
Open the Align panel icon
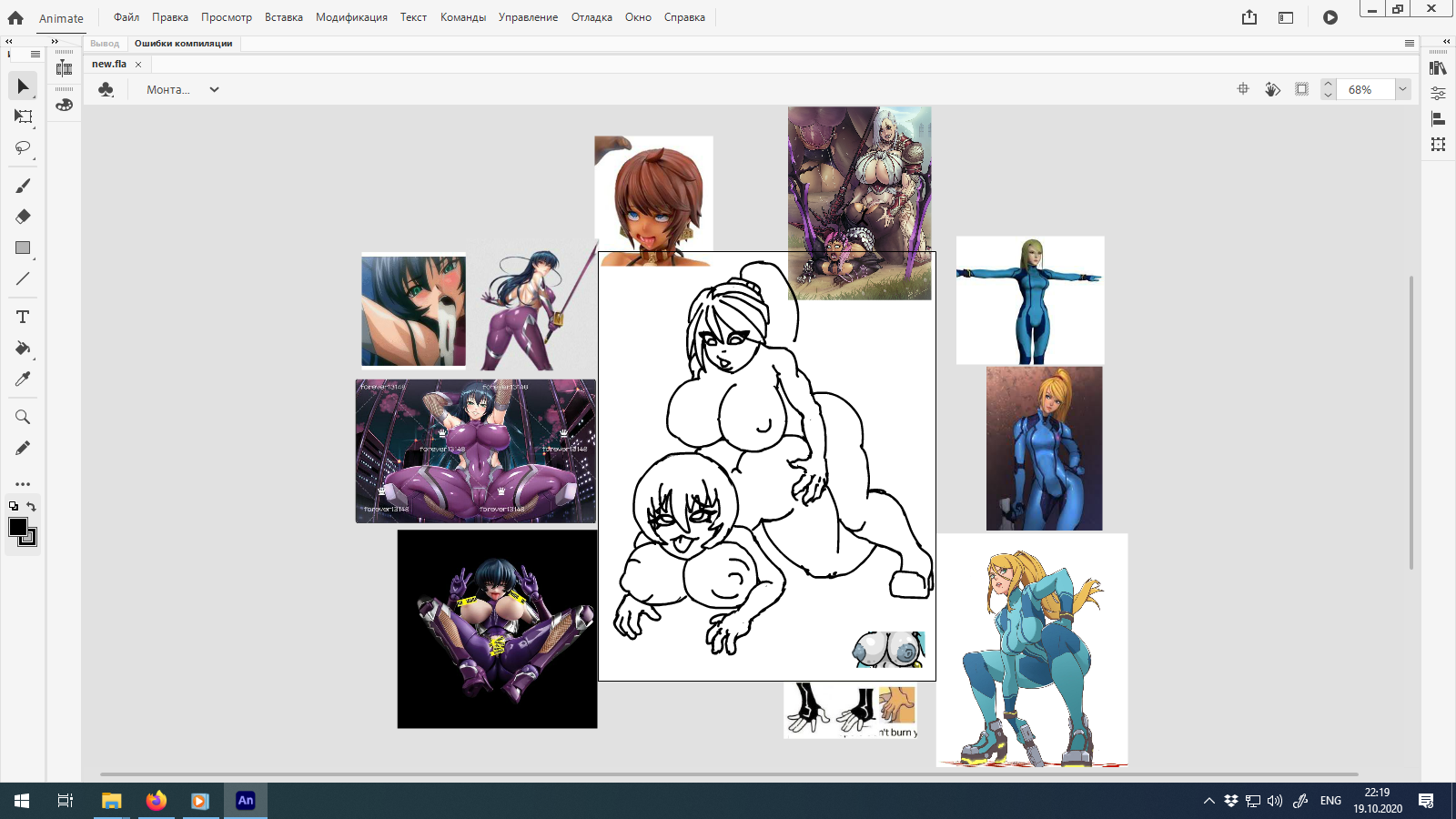1438,119
